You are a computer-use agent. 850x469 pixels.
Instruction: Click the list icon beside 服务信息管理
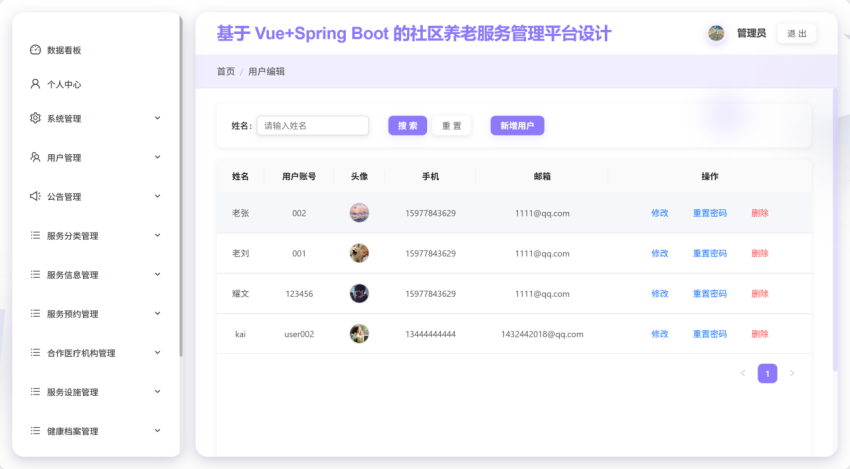coord(35,274)
